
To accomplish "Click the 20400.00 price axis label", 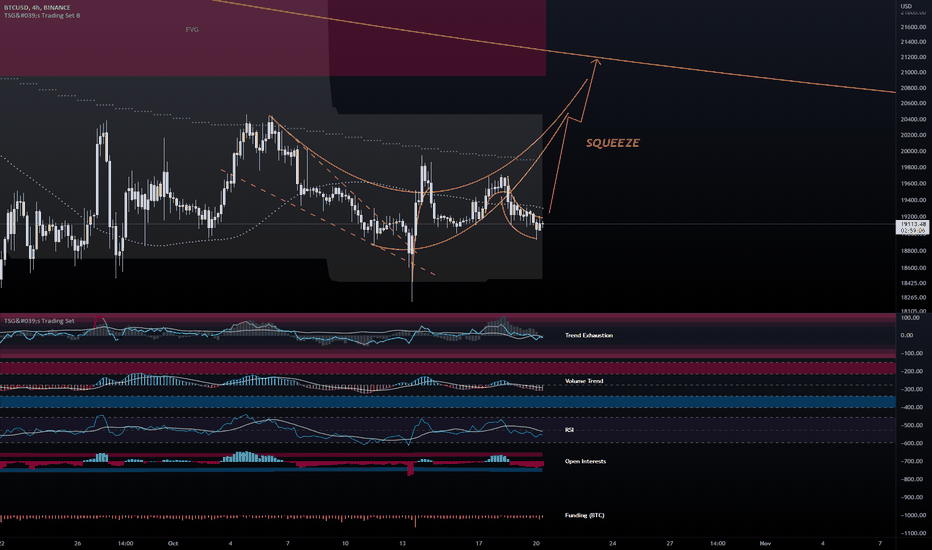I will click(914, 120).
